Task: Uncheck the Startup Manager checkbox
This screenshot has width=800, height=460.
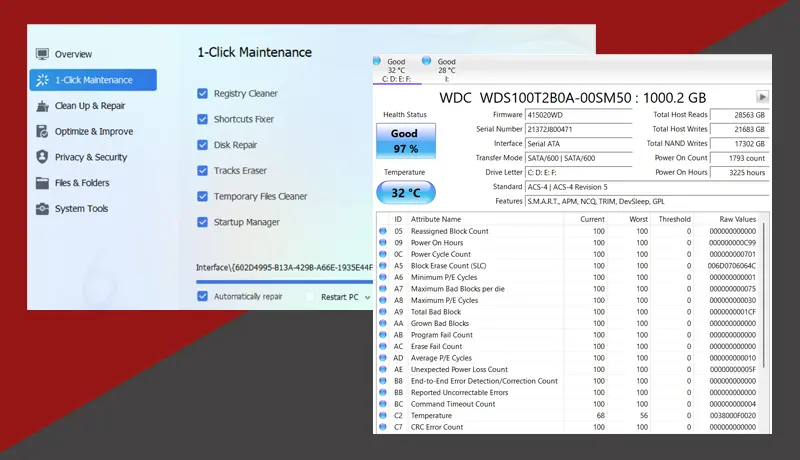Action: pos(203,222)
